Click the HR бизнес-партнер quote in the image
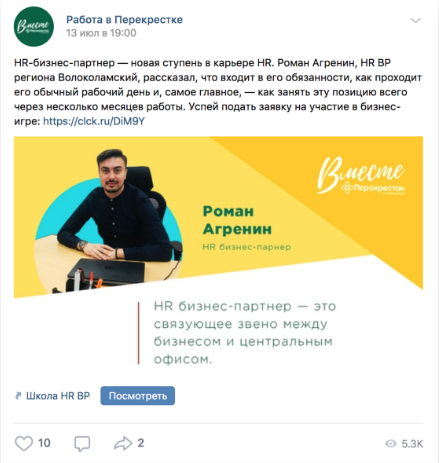The width and height of the screenshot is (439, 463). (x=244, y=333)
